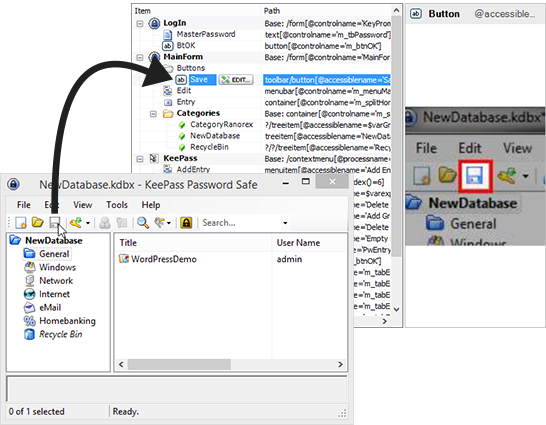Viewport: 546px width, 425px height.
Task: Select the BtOK repository item
Action: coord(186,46)
